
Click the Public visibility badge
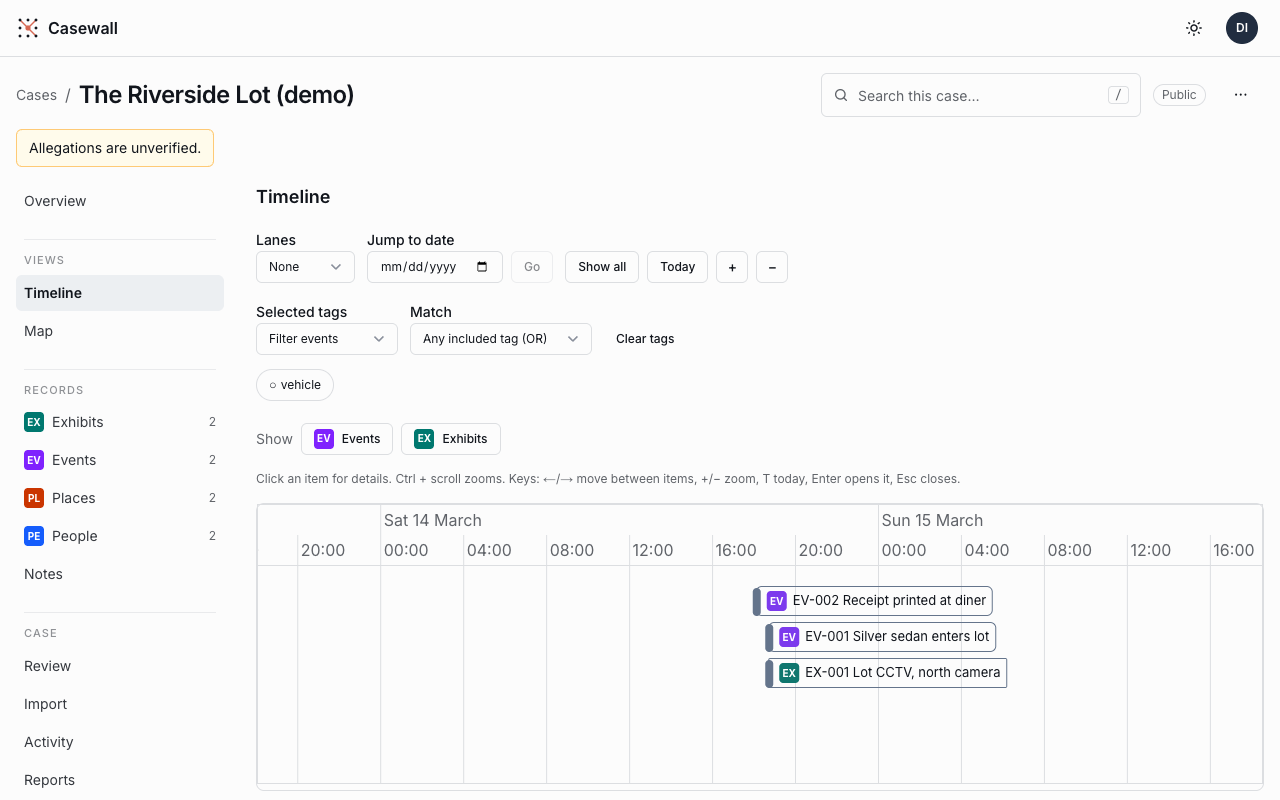click(1179, 95)
